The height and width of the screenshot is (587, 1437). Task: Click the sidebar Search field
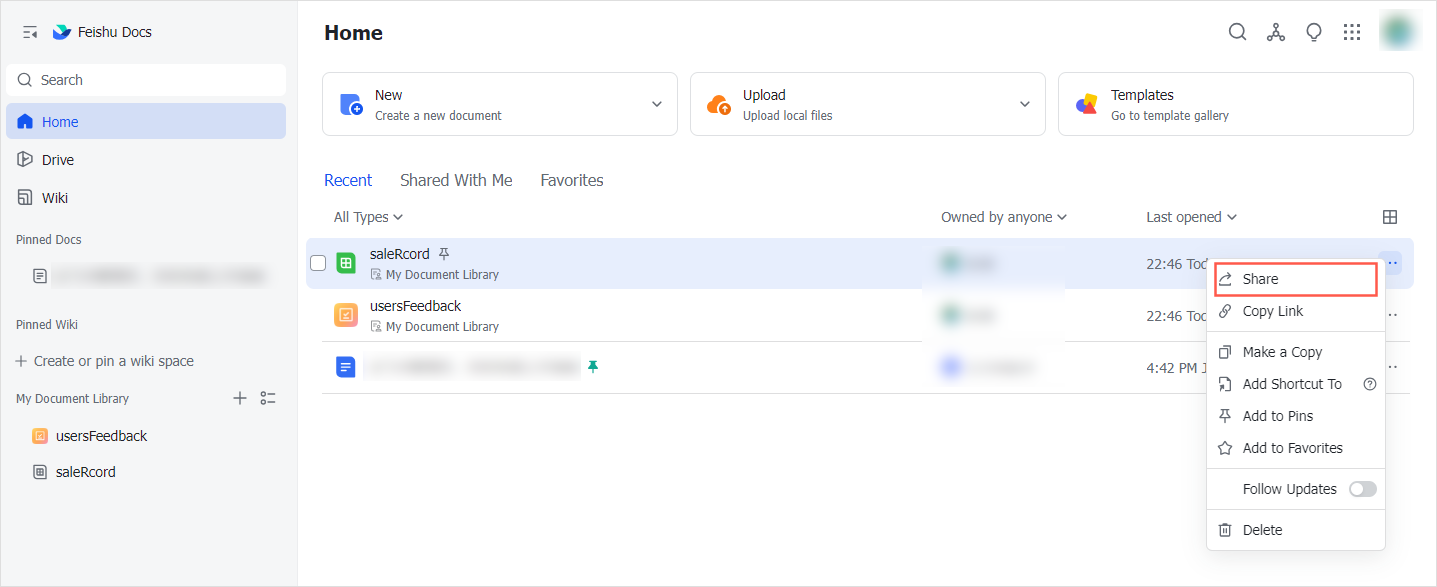coord(146,80)
